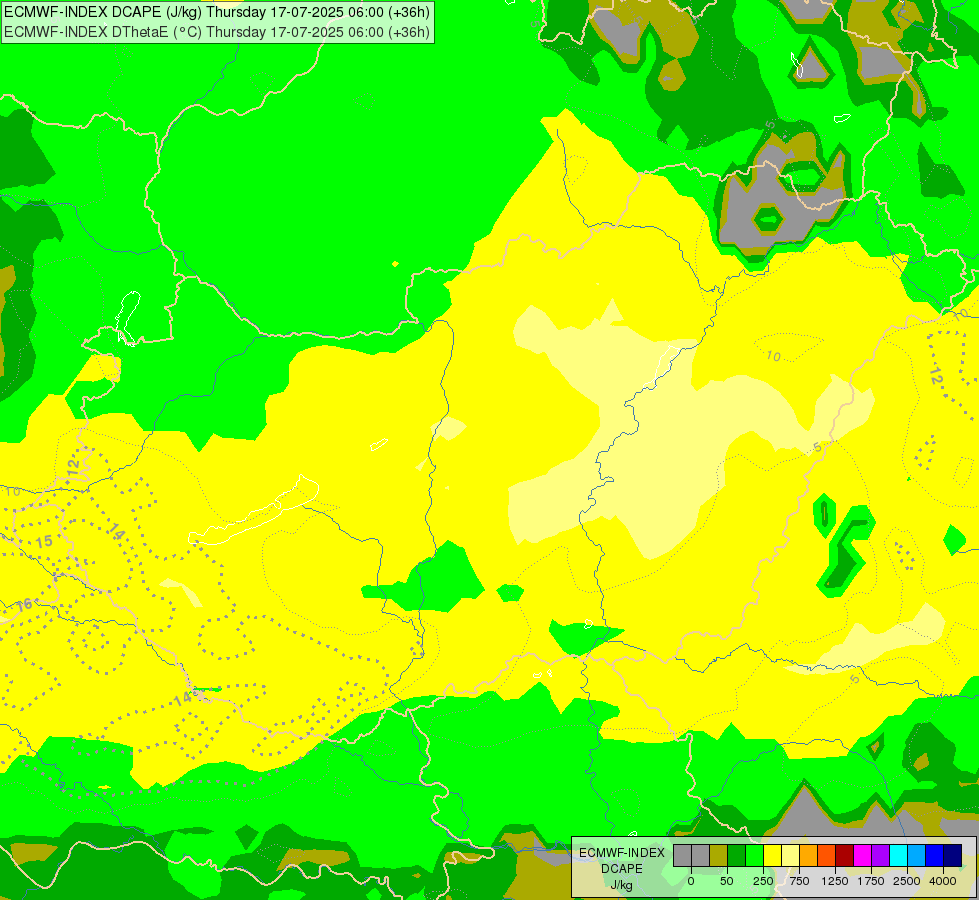Click the dark green legend swatch
Screen dimensions: 979x900
[x=737, y=856]
